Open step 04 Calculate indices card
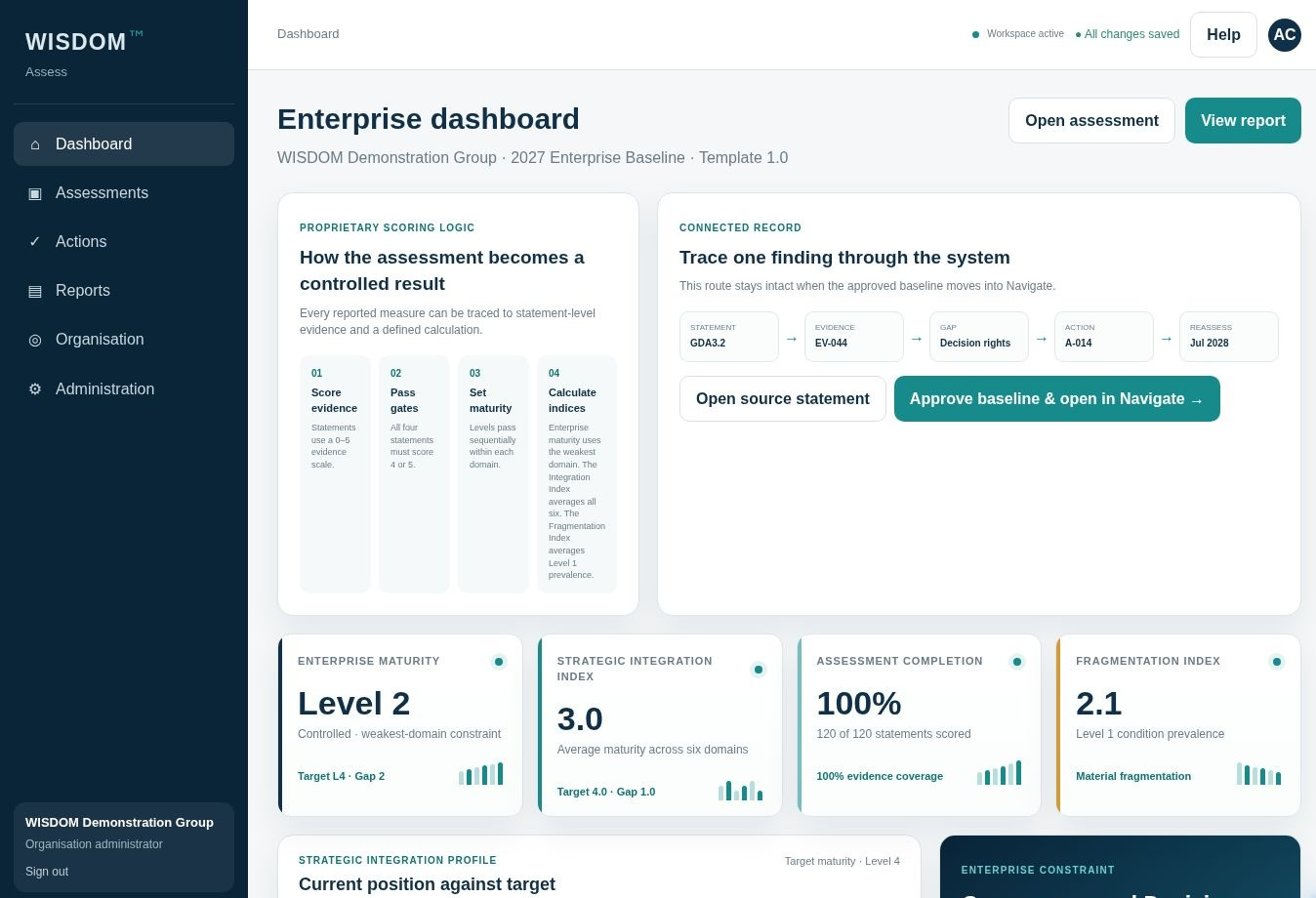 [x=577, y=474]
